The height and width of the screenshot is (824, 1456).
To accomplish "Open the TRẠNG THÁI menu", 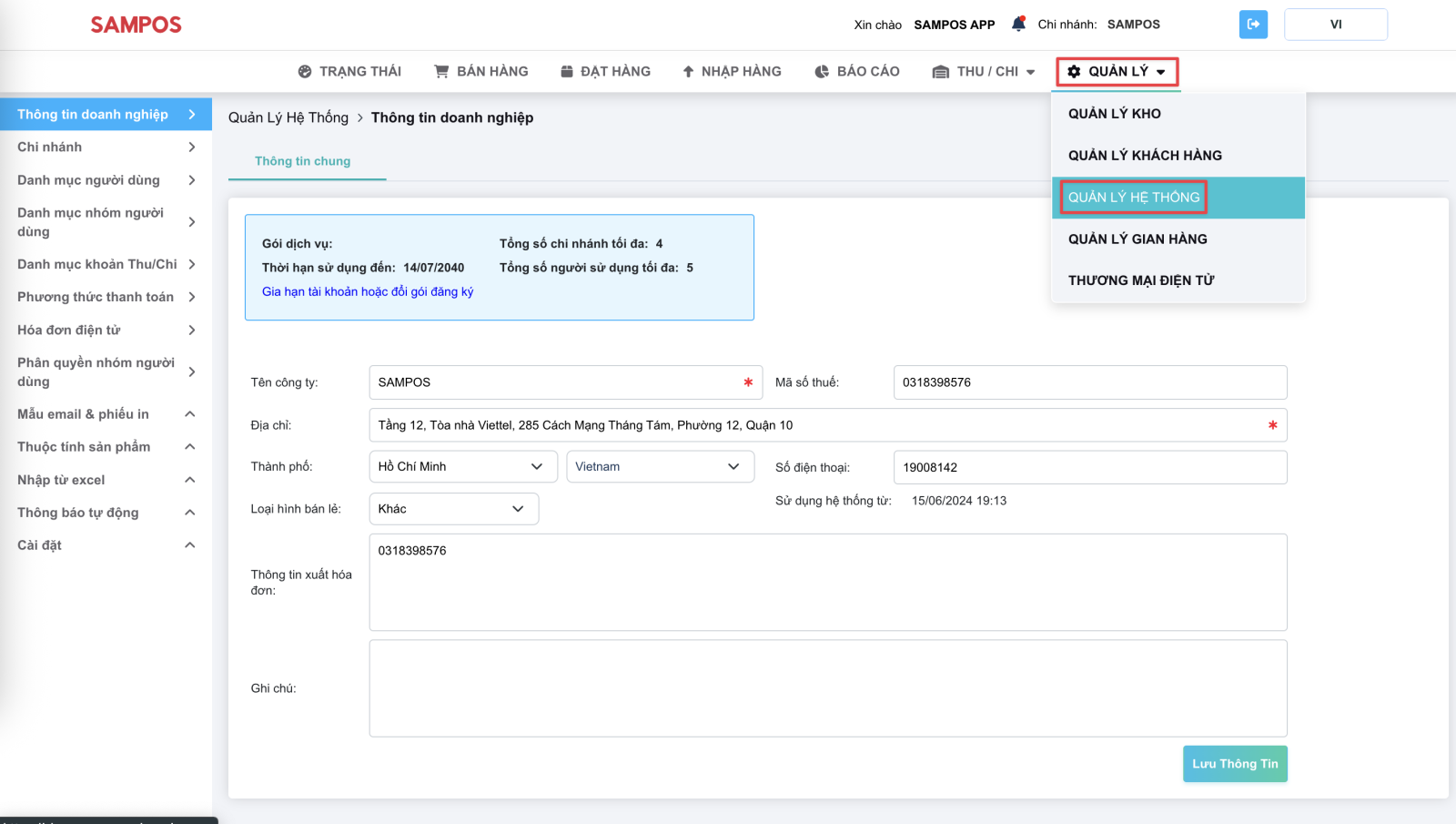I will point(349,71).
